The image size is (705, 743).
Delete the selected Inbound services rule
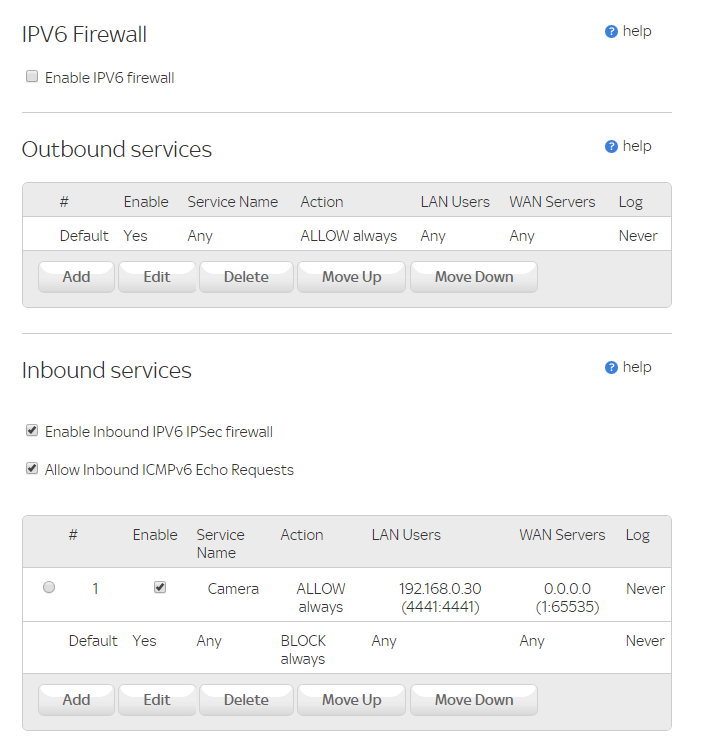pyautogui.click(x=246, y=700)
